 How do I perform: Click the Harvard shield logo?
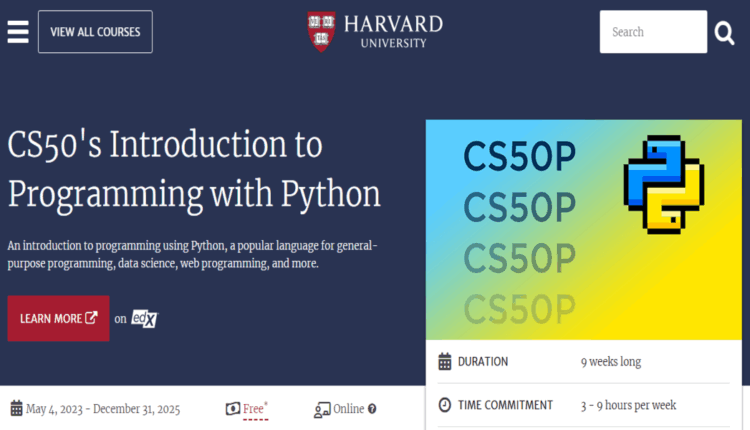point(322,30)
